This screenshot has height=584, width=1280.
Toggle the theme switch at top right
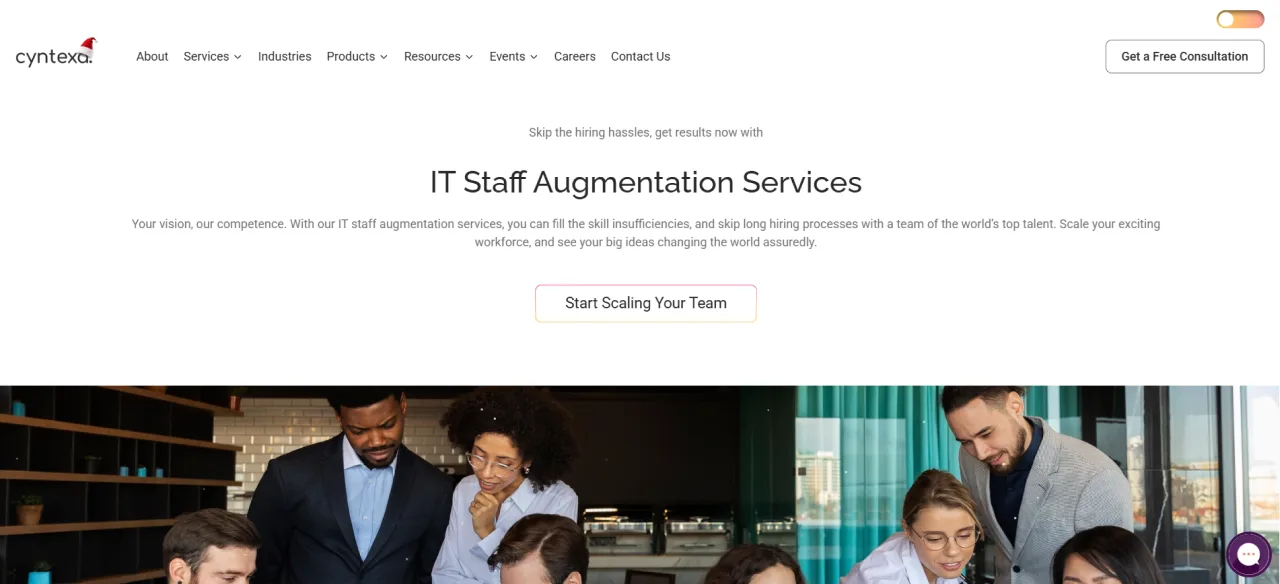coord(1240,19)
